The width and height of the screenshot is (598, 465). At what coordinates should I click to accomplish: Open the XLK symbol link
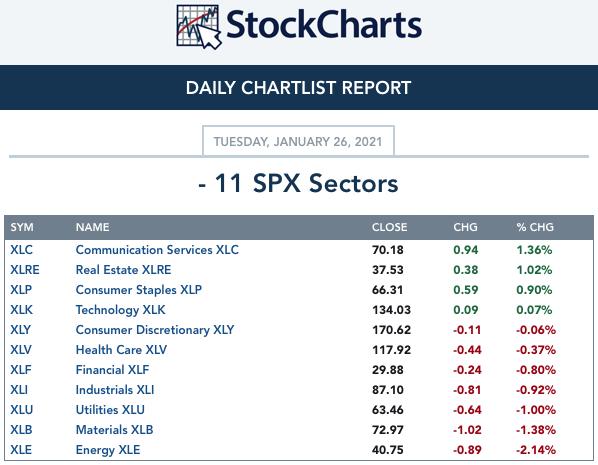point(22,310)
